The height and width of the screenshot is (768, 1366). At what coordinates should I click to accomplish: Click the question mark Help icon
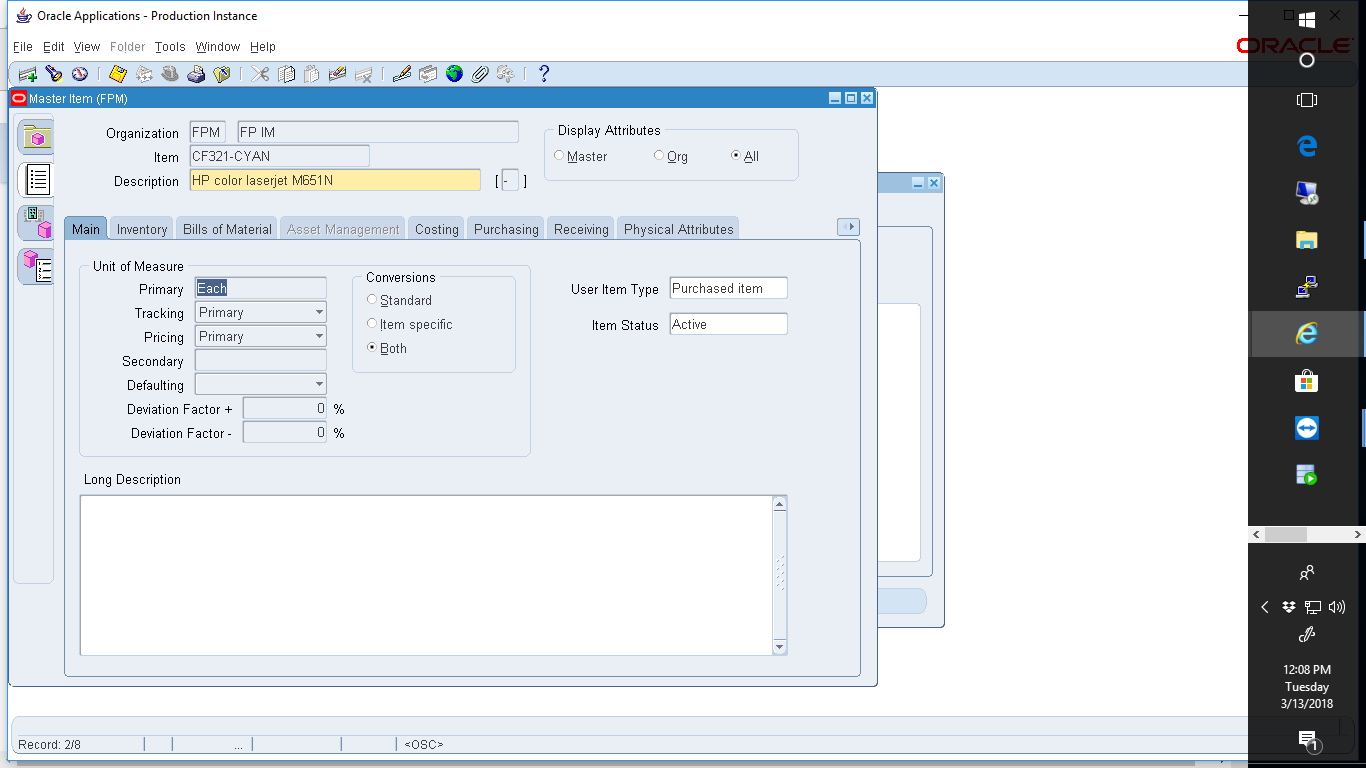542,73
